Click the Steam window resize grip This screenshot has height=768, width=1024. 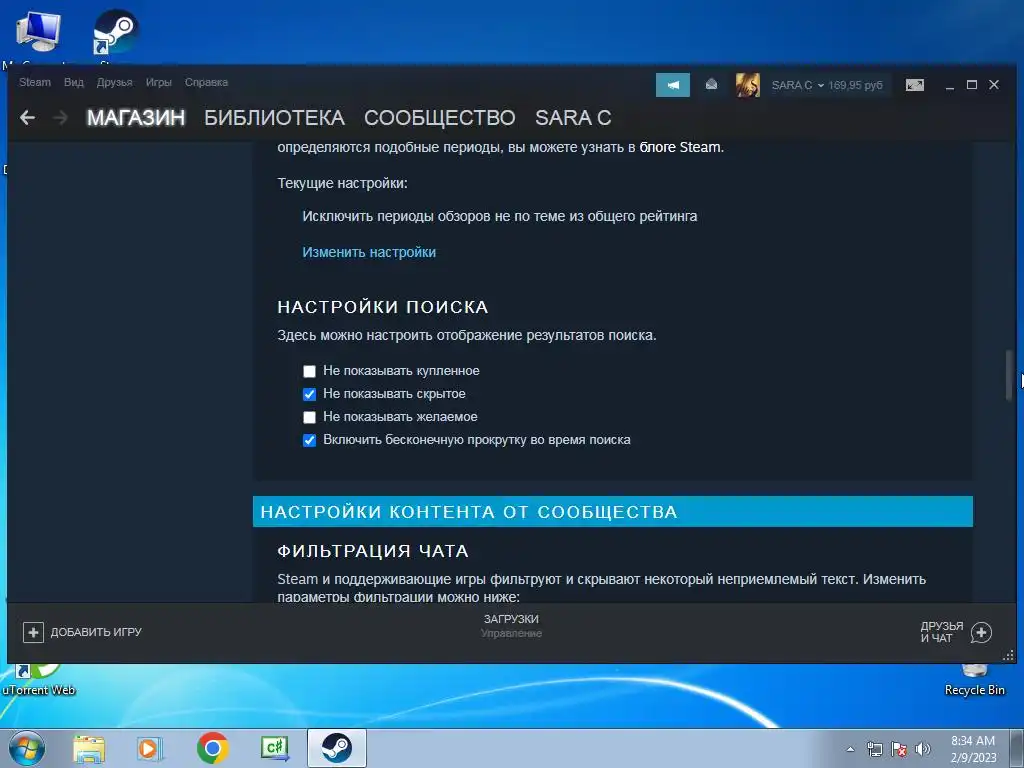[1008, 655]
